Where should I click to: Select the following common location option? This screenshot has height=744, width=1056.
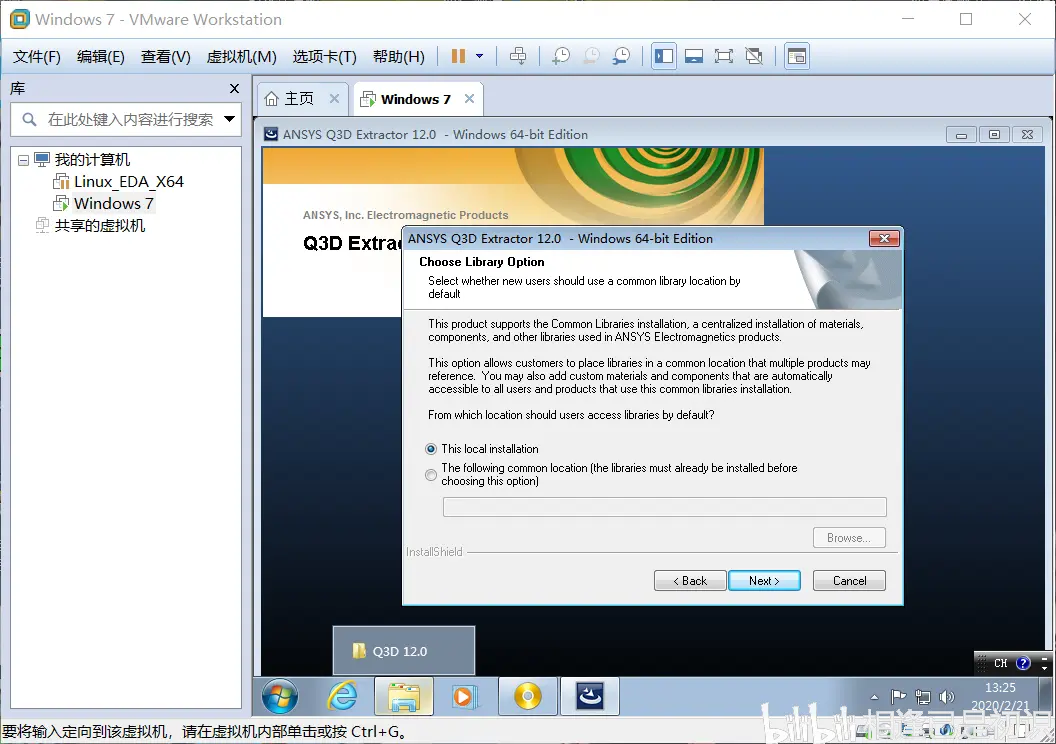431,475
